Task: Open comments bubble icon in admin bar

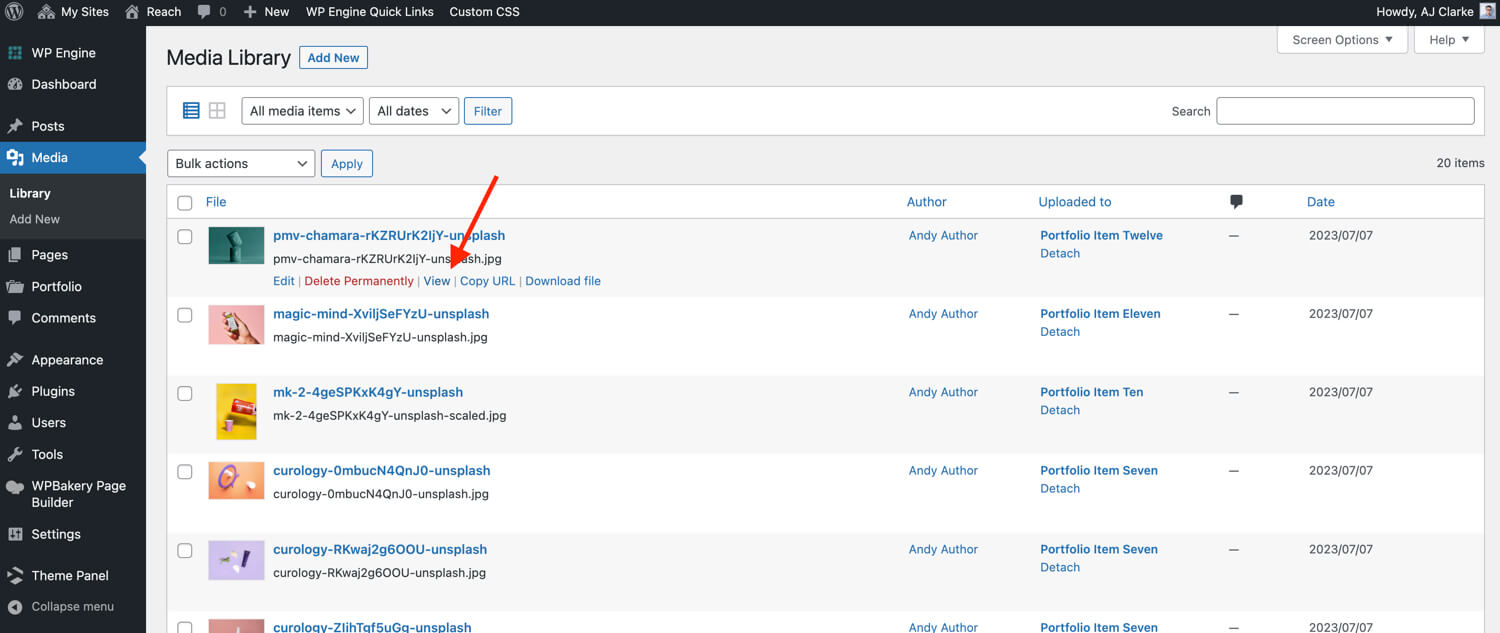Action: point(205,12)
